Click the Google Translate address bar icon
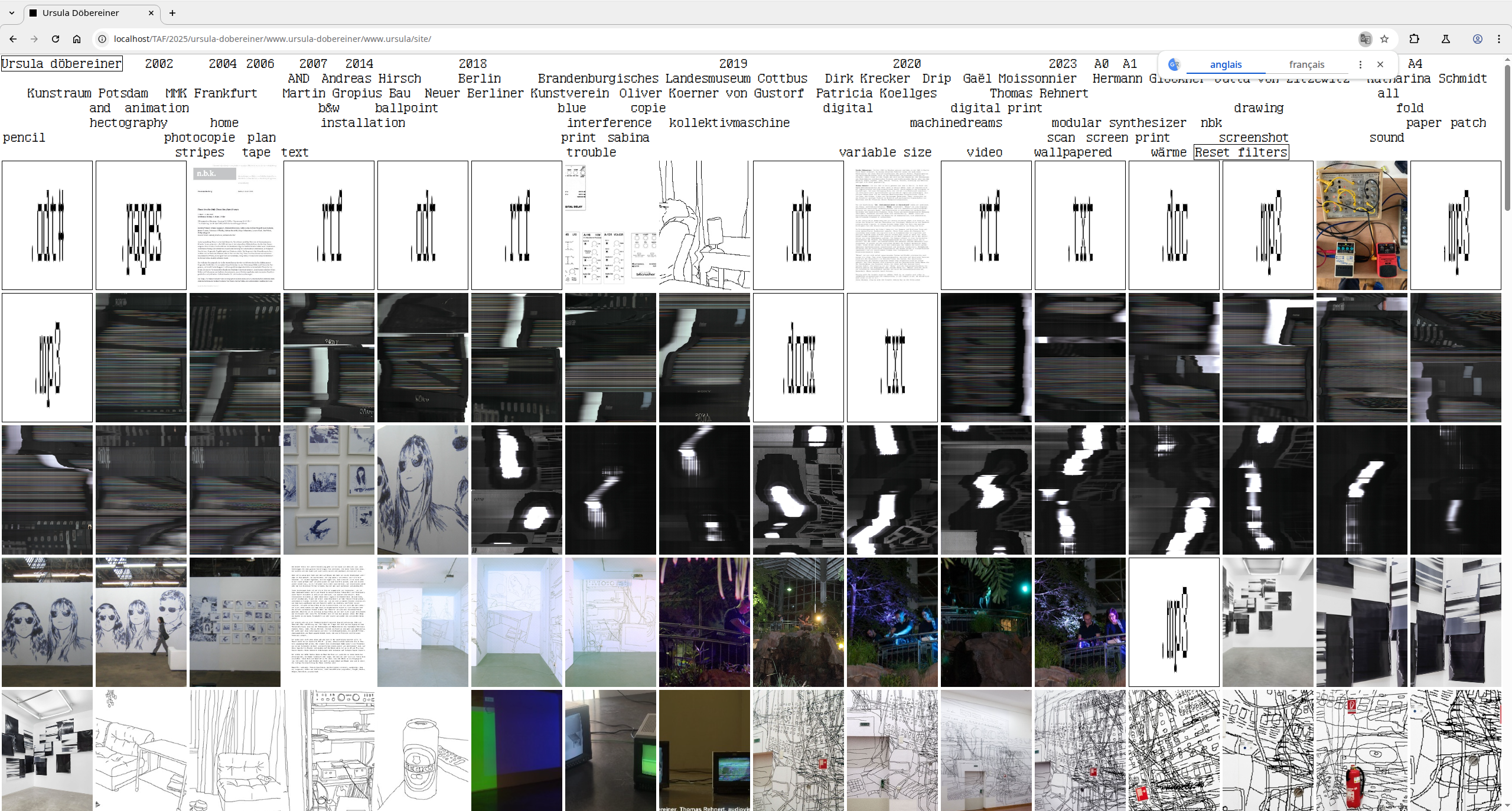Screen dimensions: 1512x811 point(1365,39)
